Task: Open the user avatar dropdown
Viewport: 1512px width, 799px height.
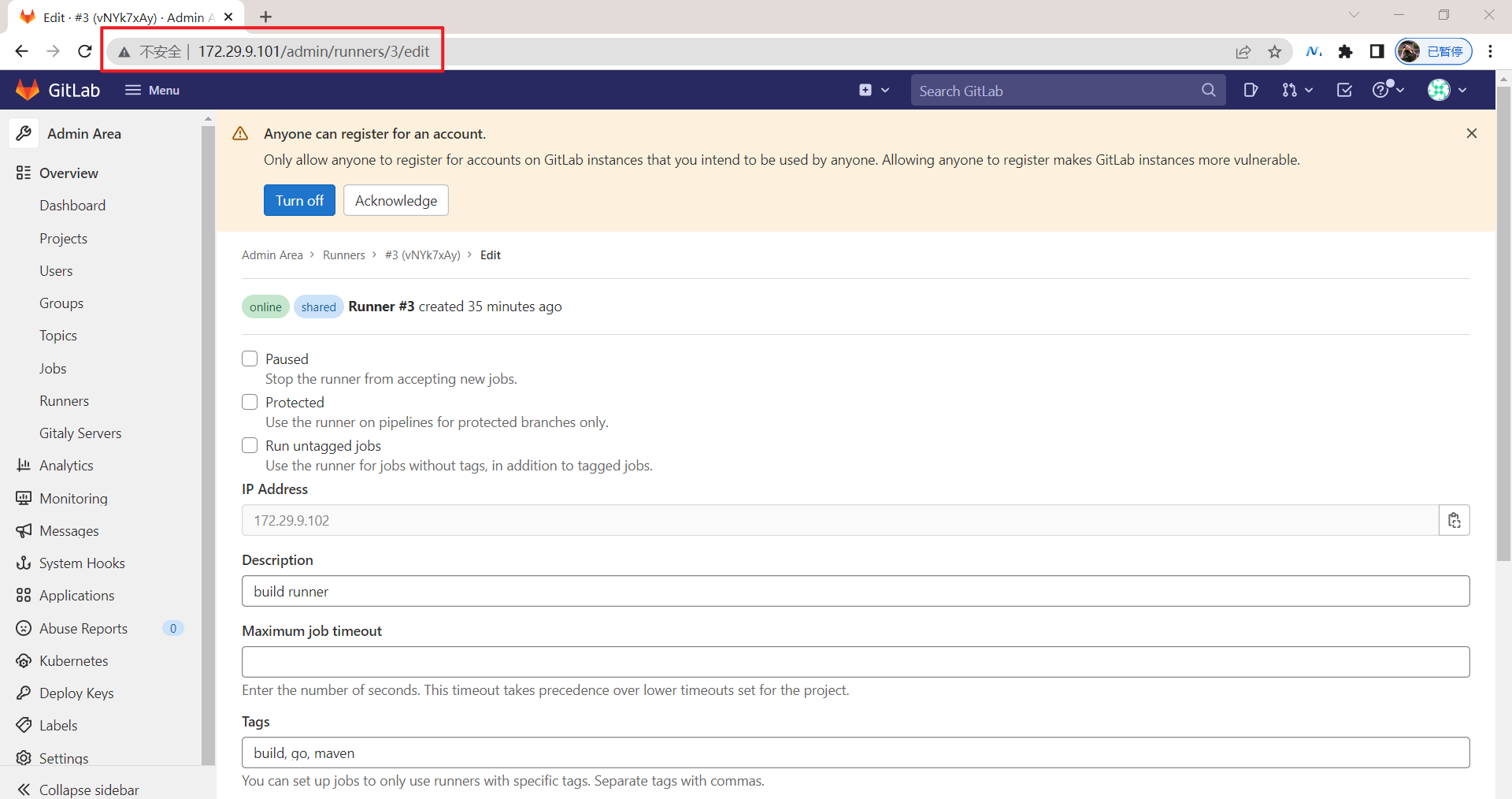Action: point(1447,90)
